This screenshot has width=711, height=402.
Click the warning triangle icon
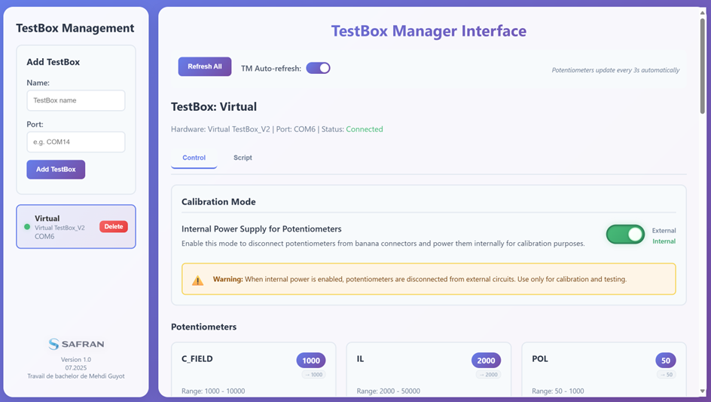click(x=197, y=280)
